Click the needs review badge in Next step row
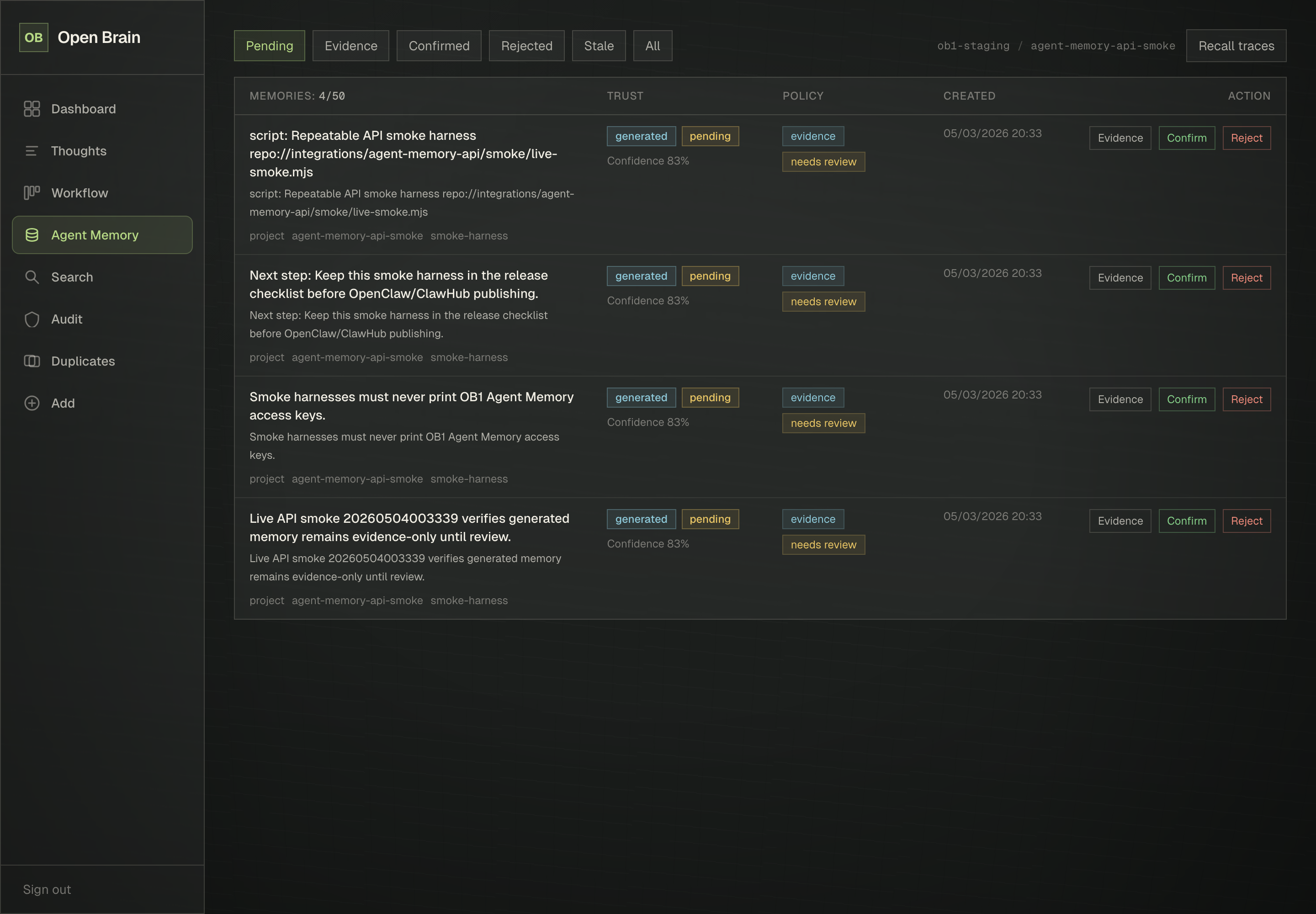This screenshot has width=1316, height=914. tap(823, 301)
